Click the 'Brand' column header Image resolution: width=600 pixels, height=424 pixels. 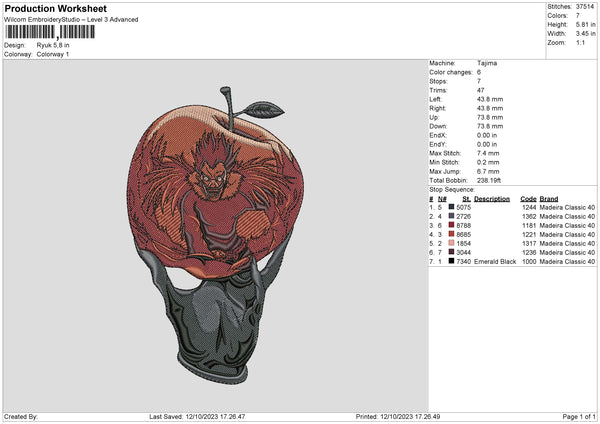click(549, 199)
